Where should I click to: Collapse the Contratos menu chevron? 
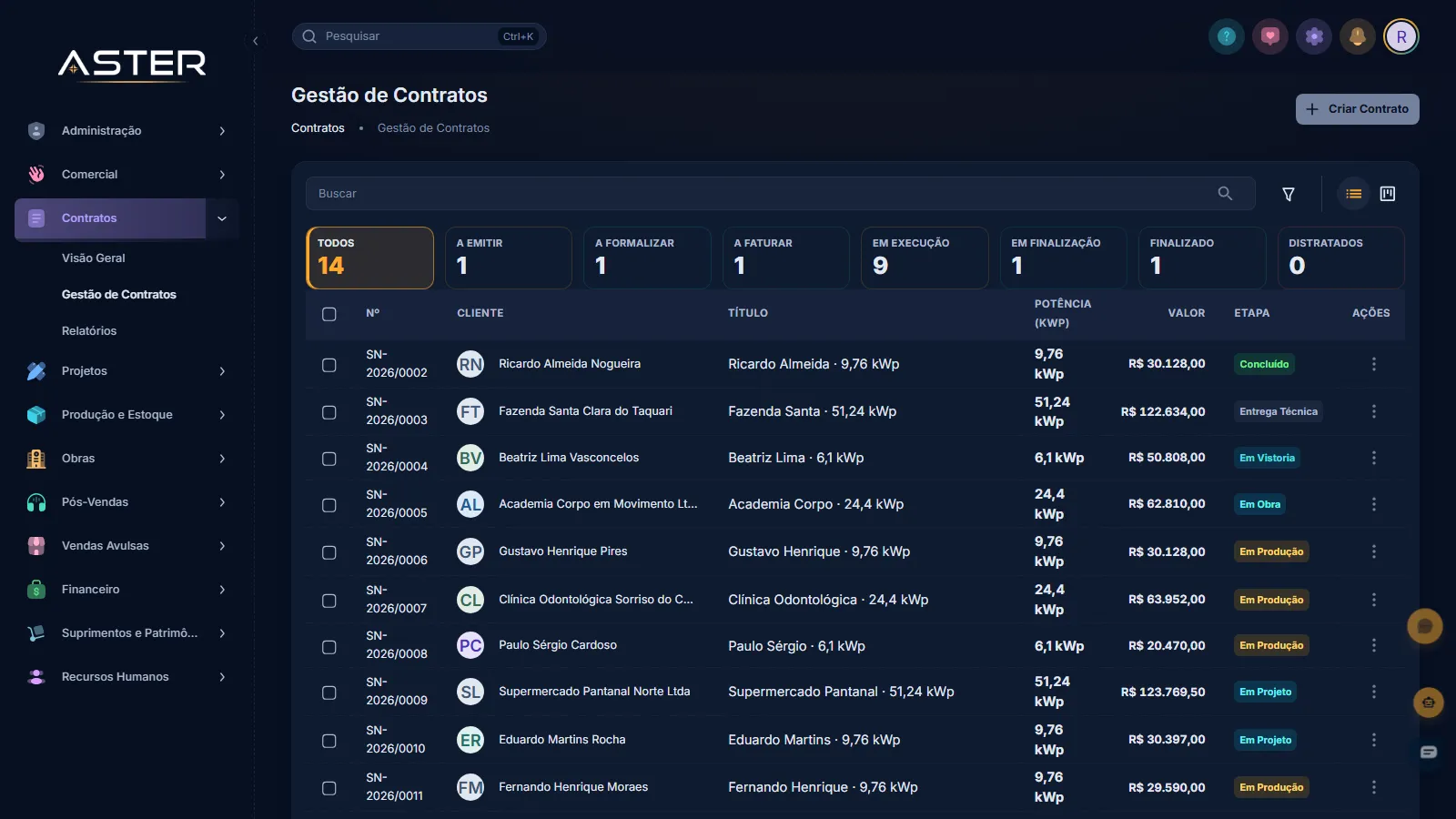222,218
